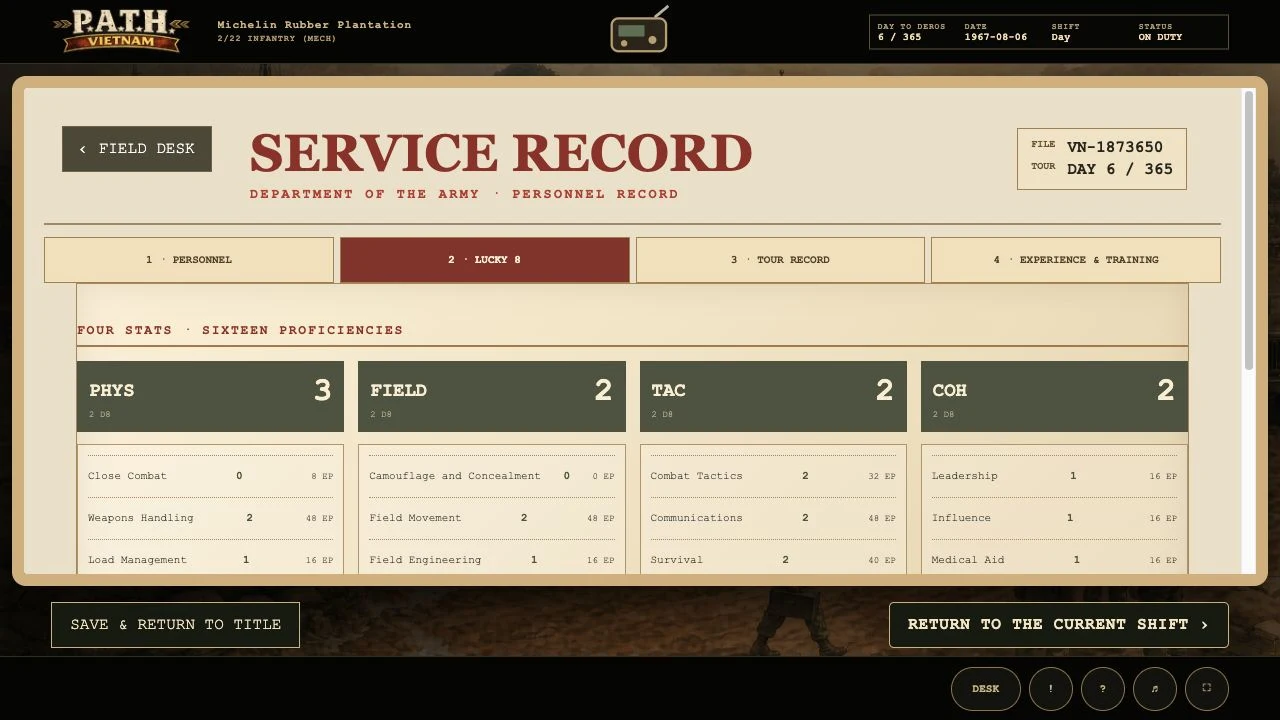Click Michelin Rubber Plantation location text

pos(314,25)
